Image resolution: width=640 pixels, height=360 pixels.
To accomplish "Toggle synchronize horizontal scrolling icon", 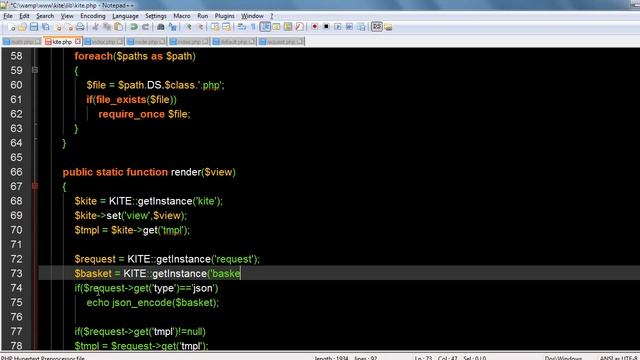I will coord(226,27).
